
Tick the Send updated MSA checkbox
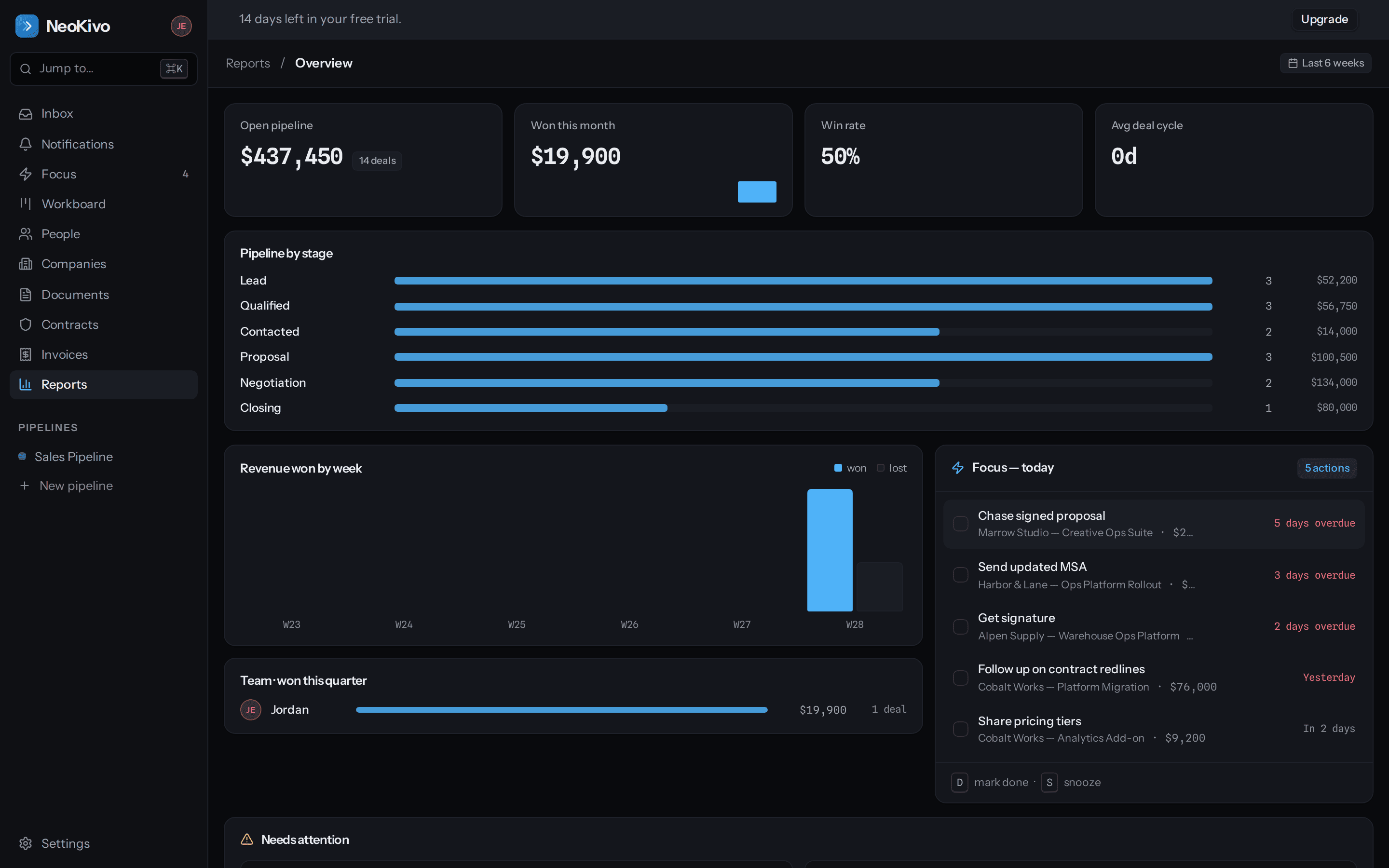click(960, 575)
